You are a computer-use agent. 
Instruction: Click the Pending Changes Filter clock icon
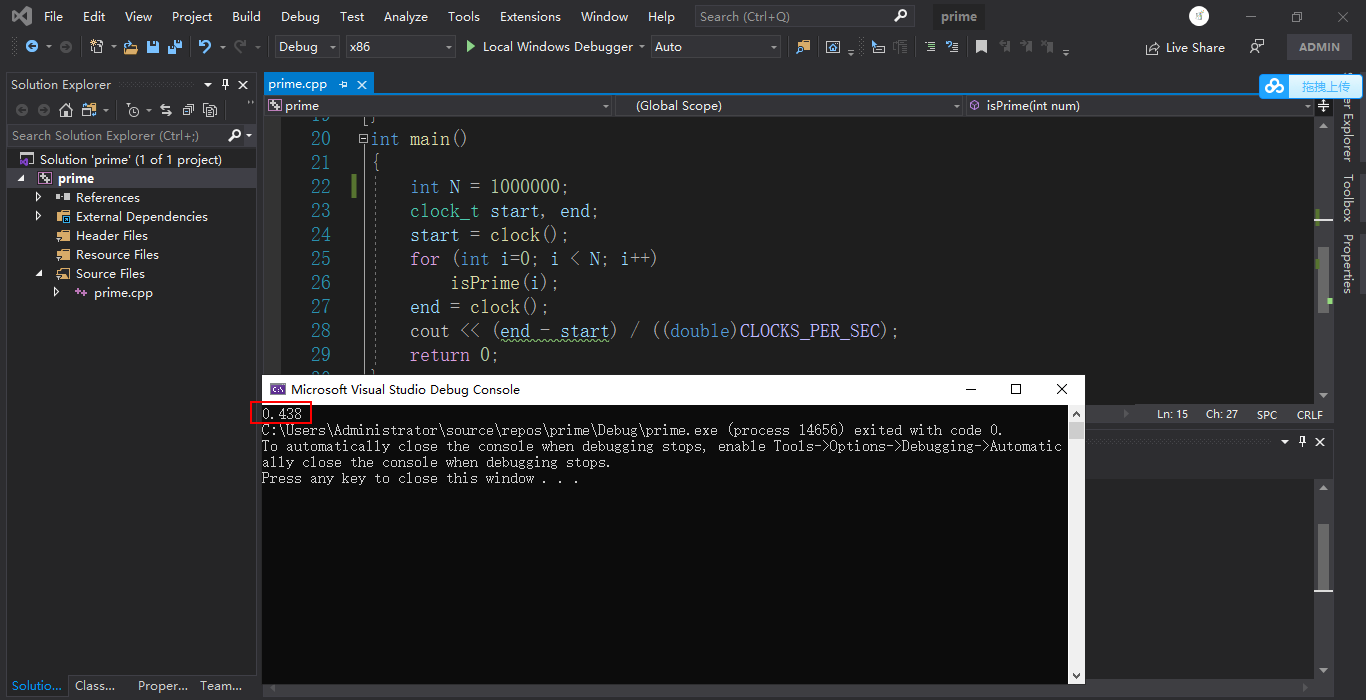(132, 110)
